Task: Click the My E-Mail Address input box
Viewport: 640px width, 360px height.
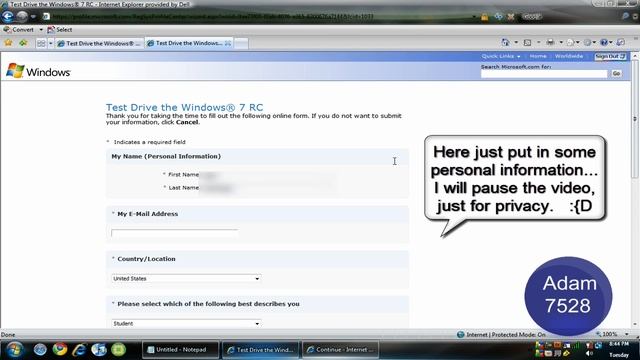Action: [x=174, y=233]
